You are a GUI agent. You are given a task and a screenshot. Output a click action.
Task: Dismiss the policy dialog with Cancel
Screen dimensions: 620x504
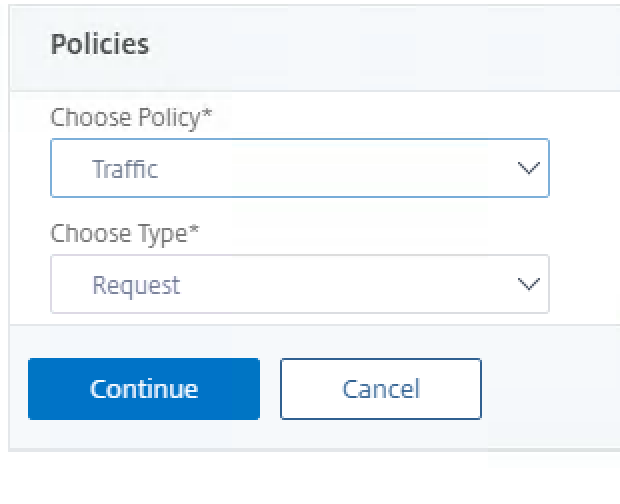(x=380, y=388)
